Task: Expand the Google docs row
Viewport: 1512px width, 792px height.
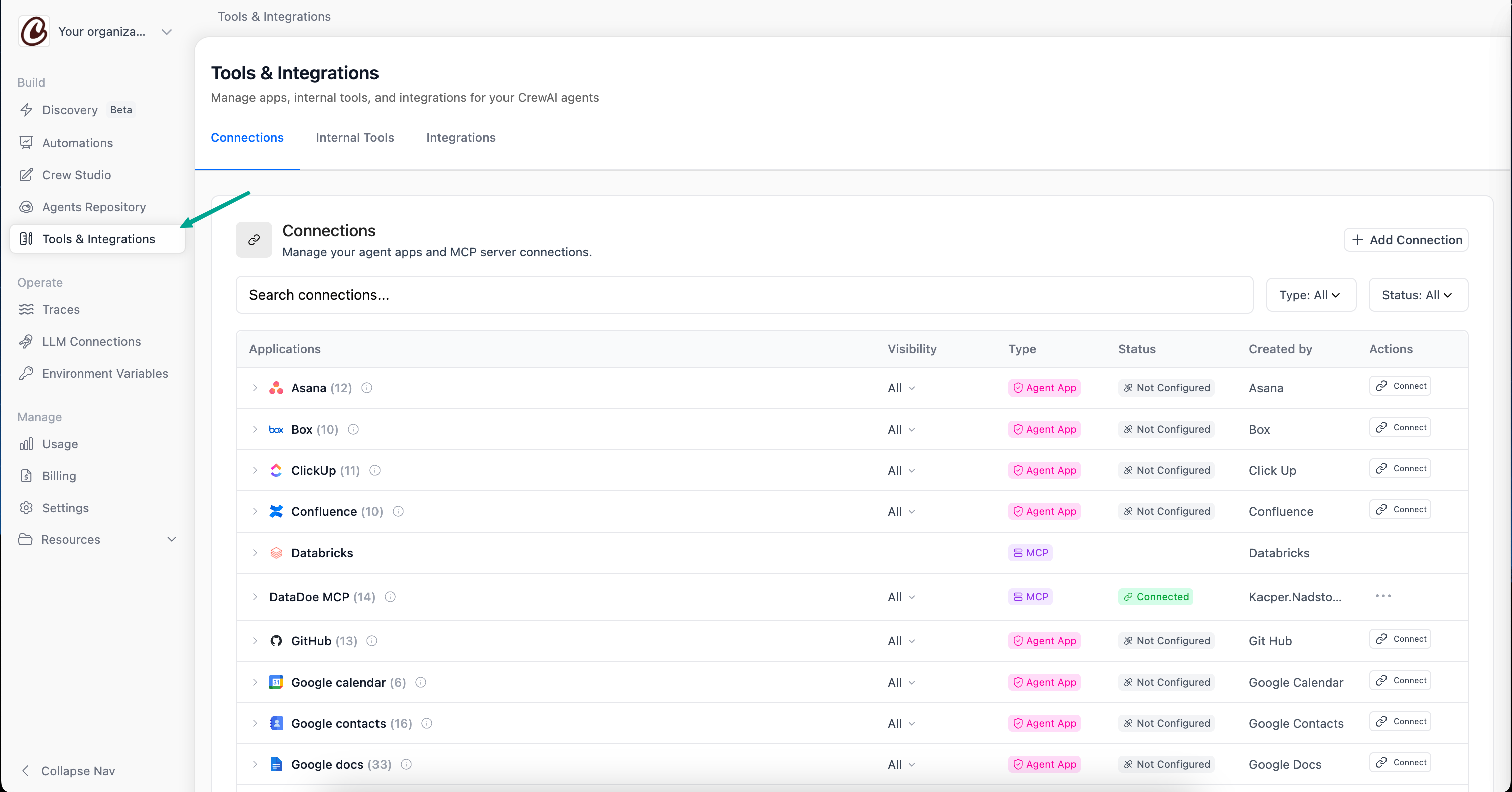Action: pyautogui.click(x=255, y=764)
